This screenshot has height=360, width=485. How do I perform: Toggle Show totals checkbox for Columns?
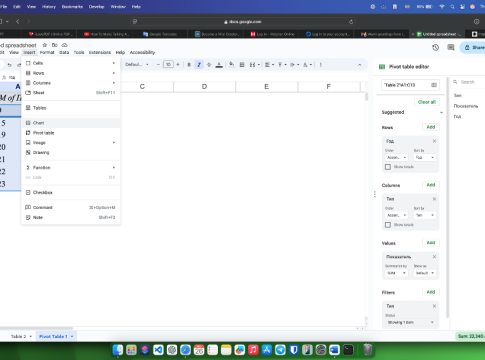coord(388,225)
